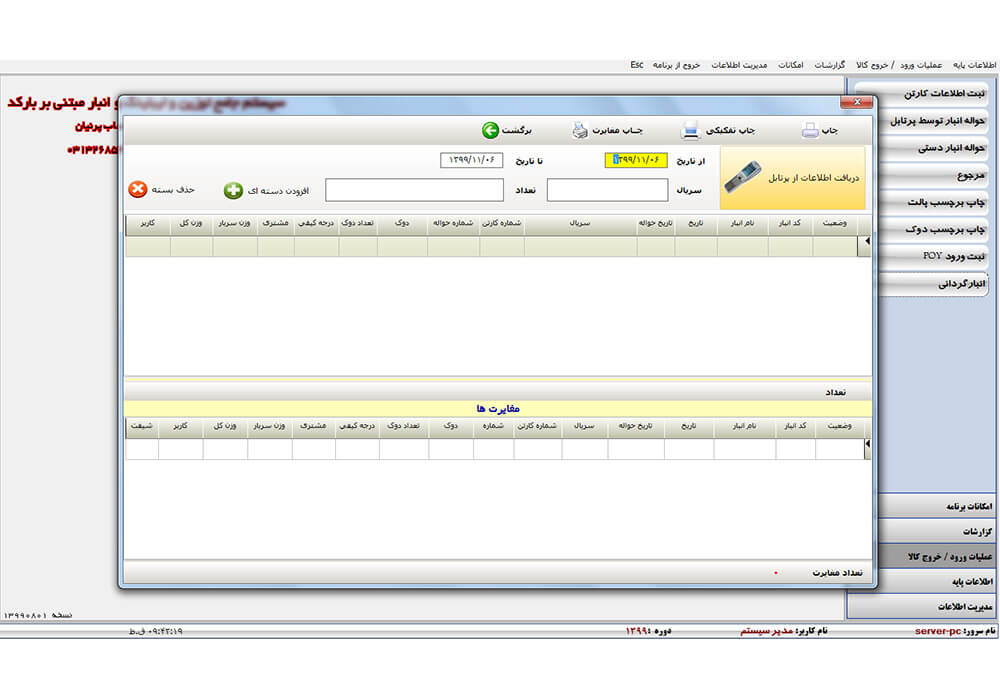Open the اطلاعات پایه menu in the menu bar
This screenshot has height=700, width=1000.
click(x=974, y=65)
